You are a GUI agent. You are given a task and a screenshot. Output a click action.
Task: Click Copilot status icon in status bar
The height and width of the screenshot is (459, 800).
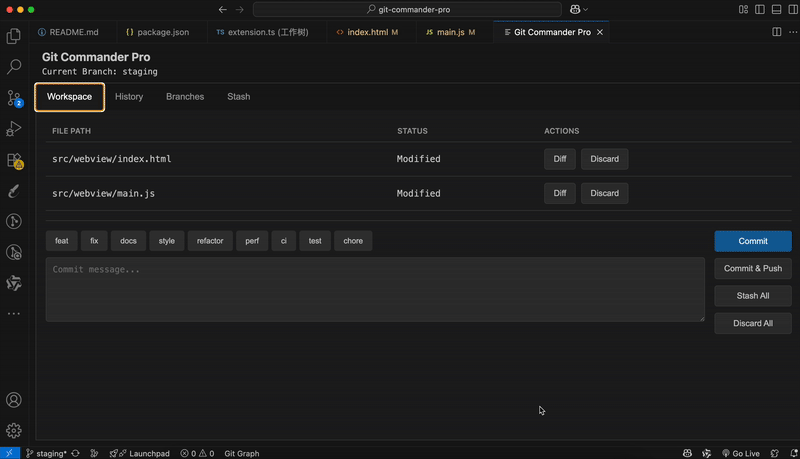(687, 453)
